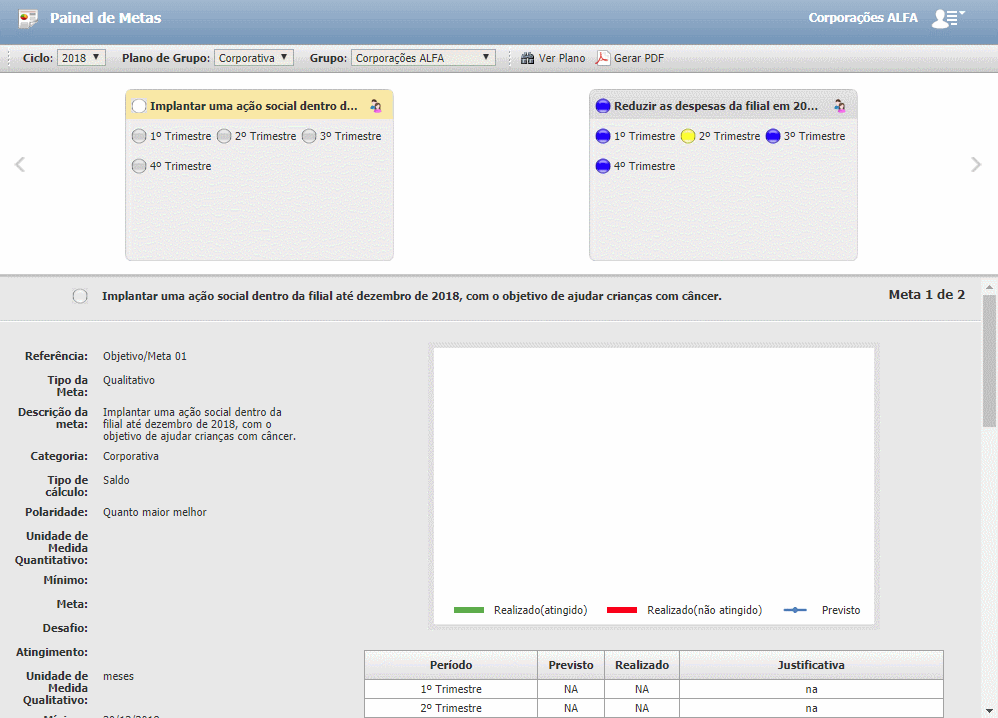Go to previous goal cards with left arrow
Viewport: 998px width, 718px height.
coord(19,165)
